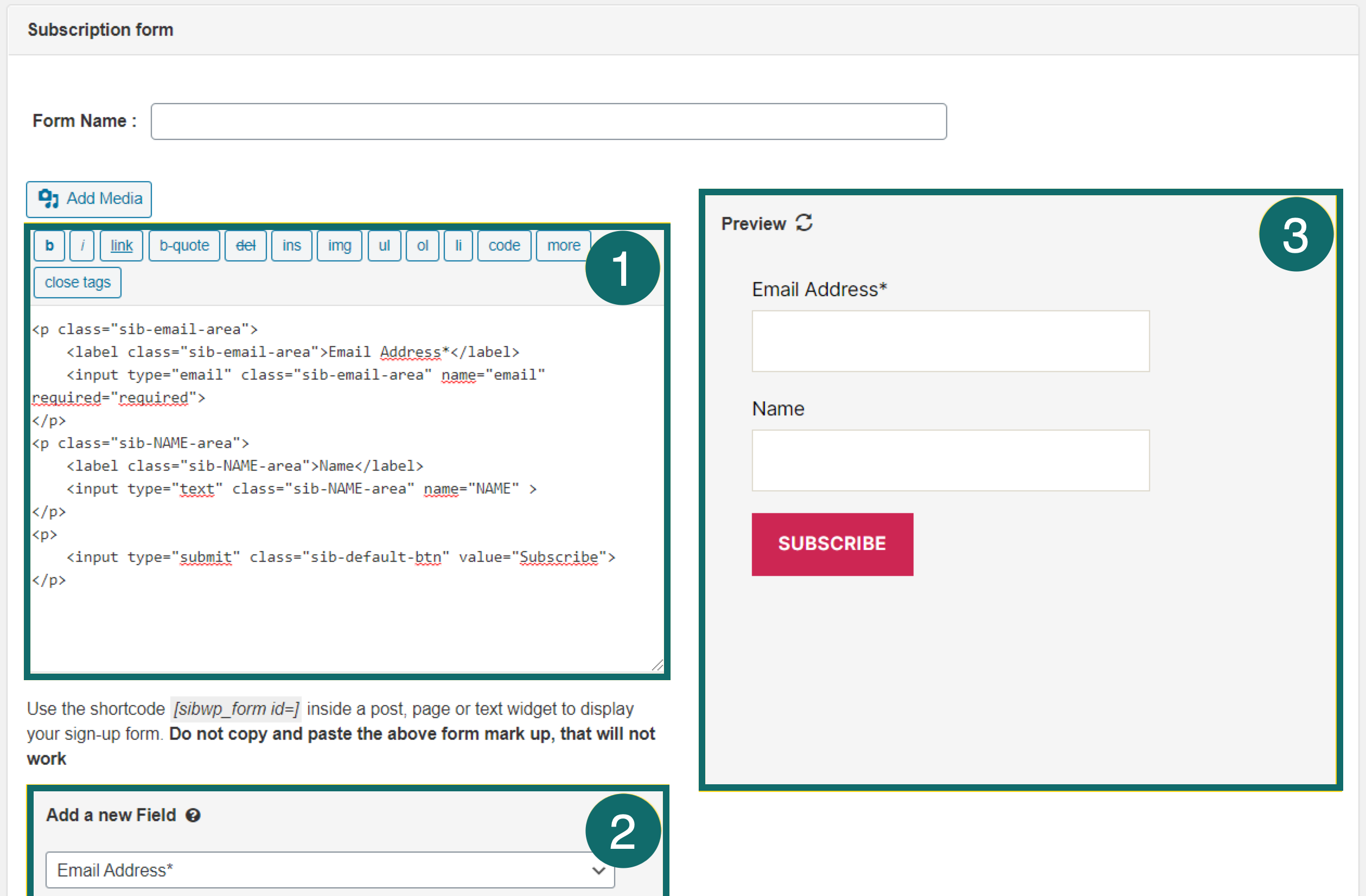Click the 'Add a new Field' heading text
The image size is (1366, 896).
[111, 815]
